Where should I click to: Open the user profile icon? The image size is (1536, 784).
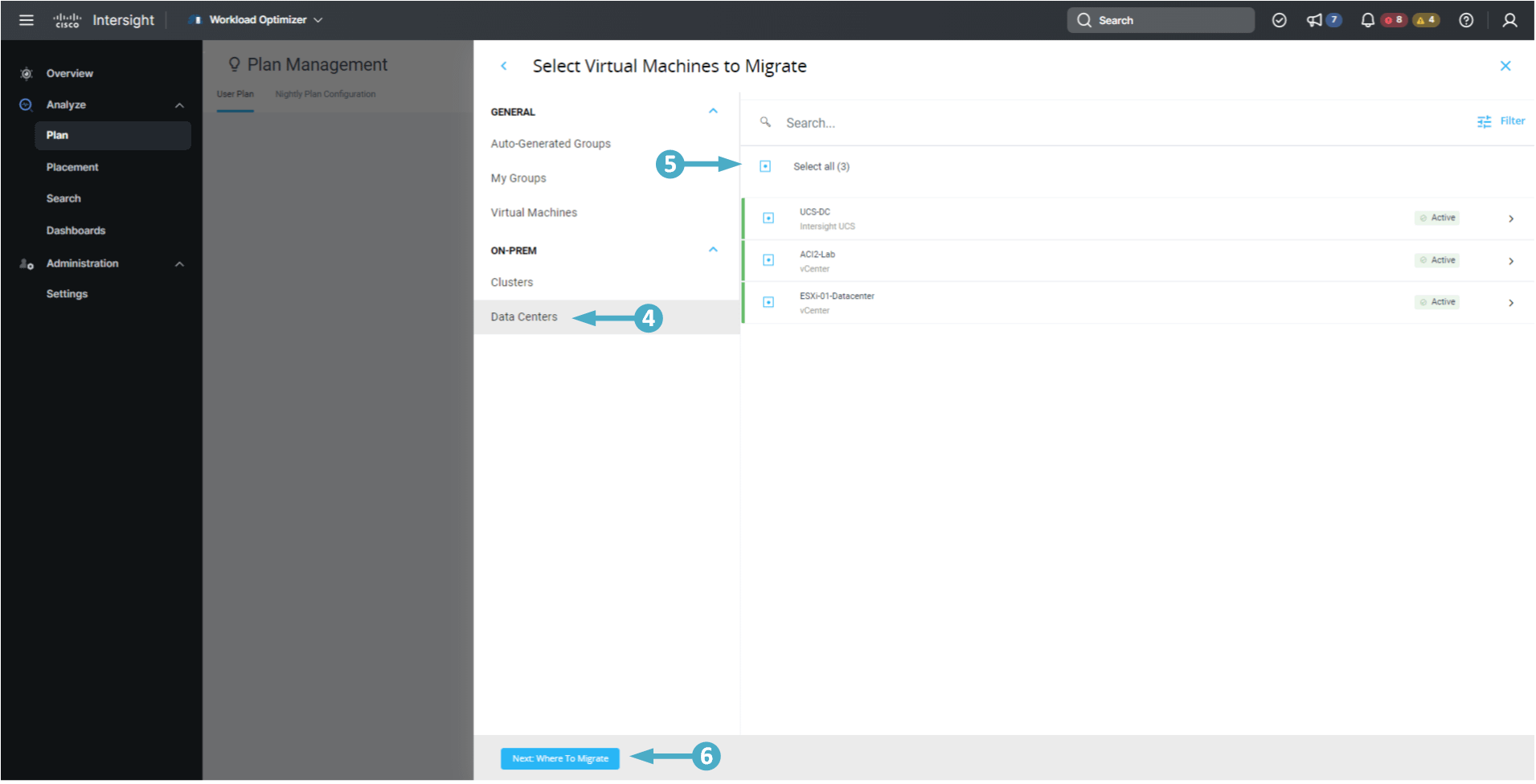pyautogui.click(x=1509, y=20)
